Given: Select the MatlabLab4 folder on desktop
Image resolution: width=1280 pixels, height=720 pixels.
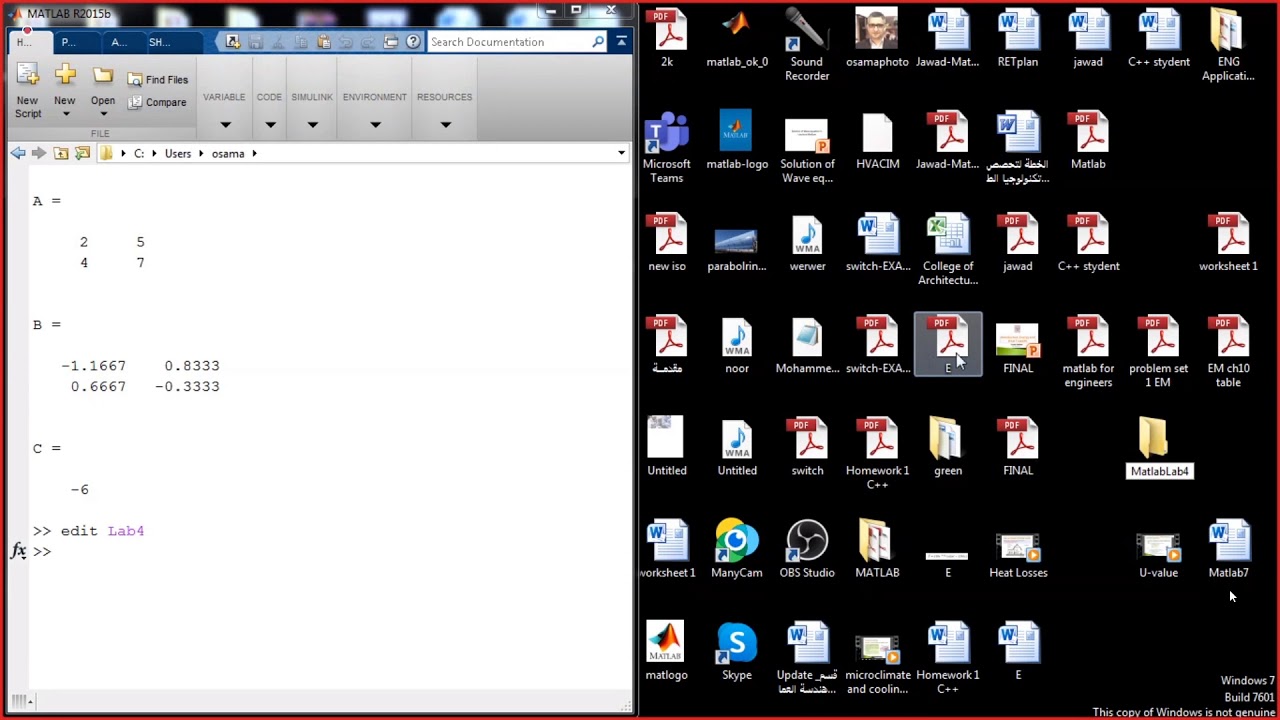Looking at the screenshot, I should point(1159,448).
